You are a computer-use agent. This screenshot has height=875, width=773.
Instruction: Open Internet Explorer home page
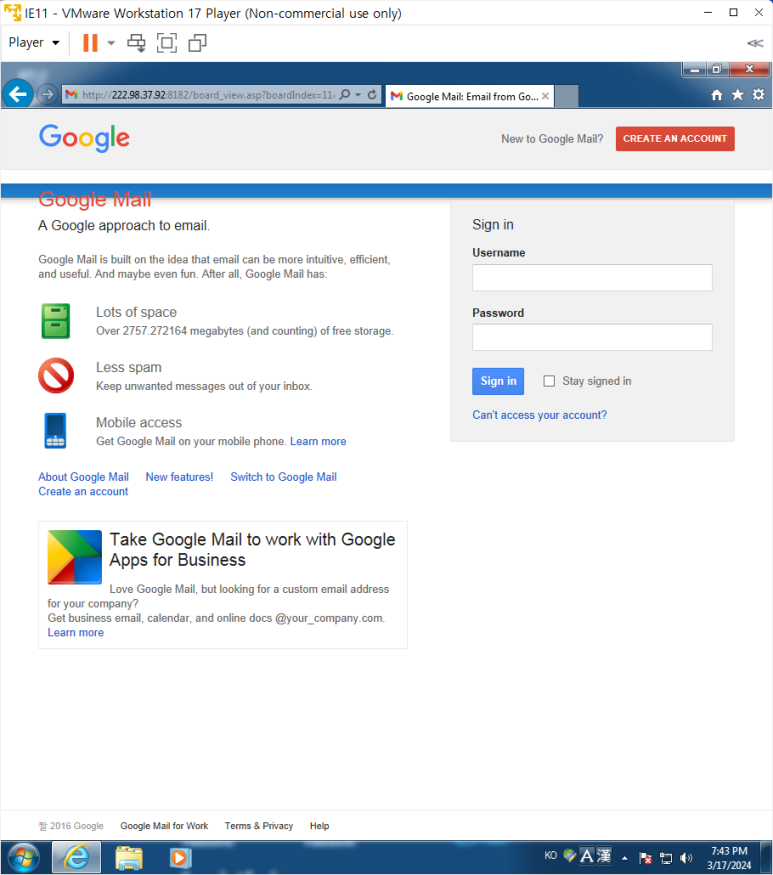pyautogui.click(x=717, y=95)
